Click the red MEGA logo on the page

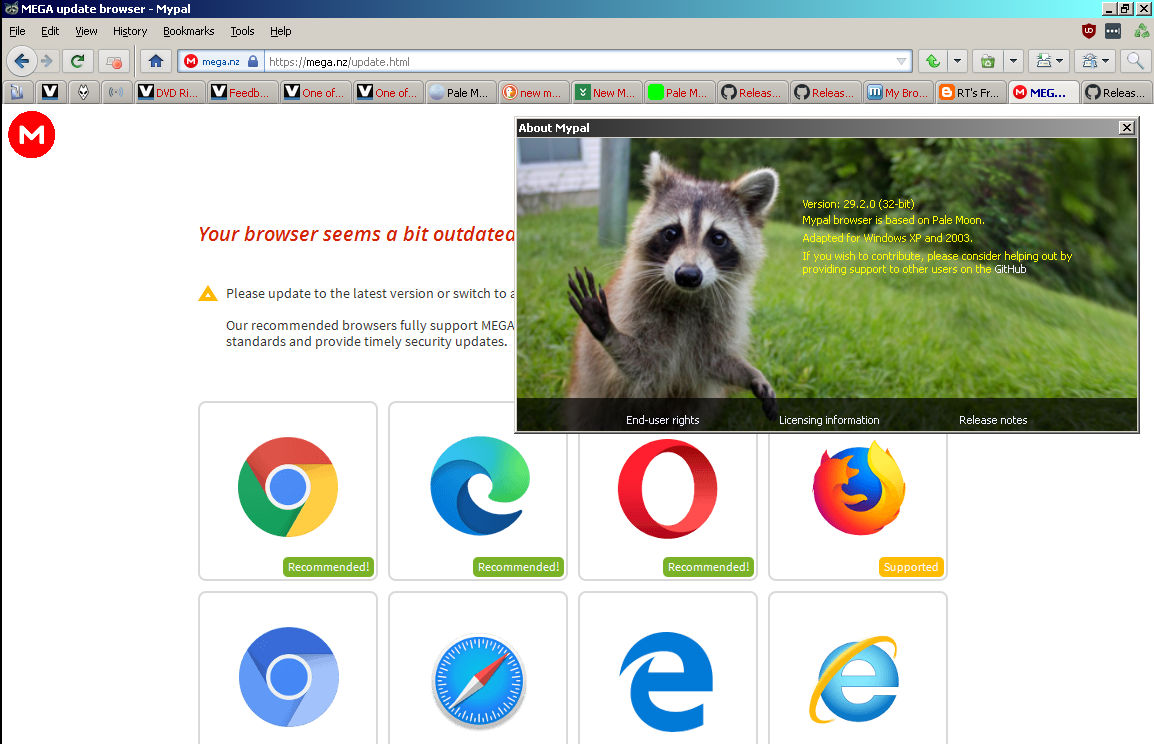[x=32, y=135]
